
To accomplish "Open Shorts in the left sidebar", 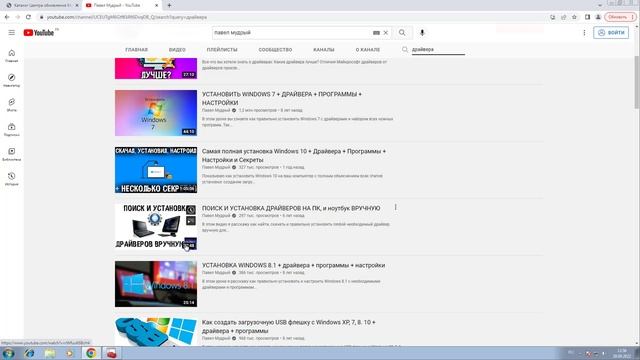I will click(11, 105).
